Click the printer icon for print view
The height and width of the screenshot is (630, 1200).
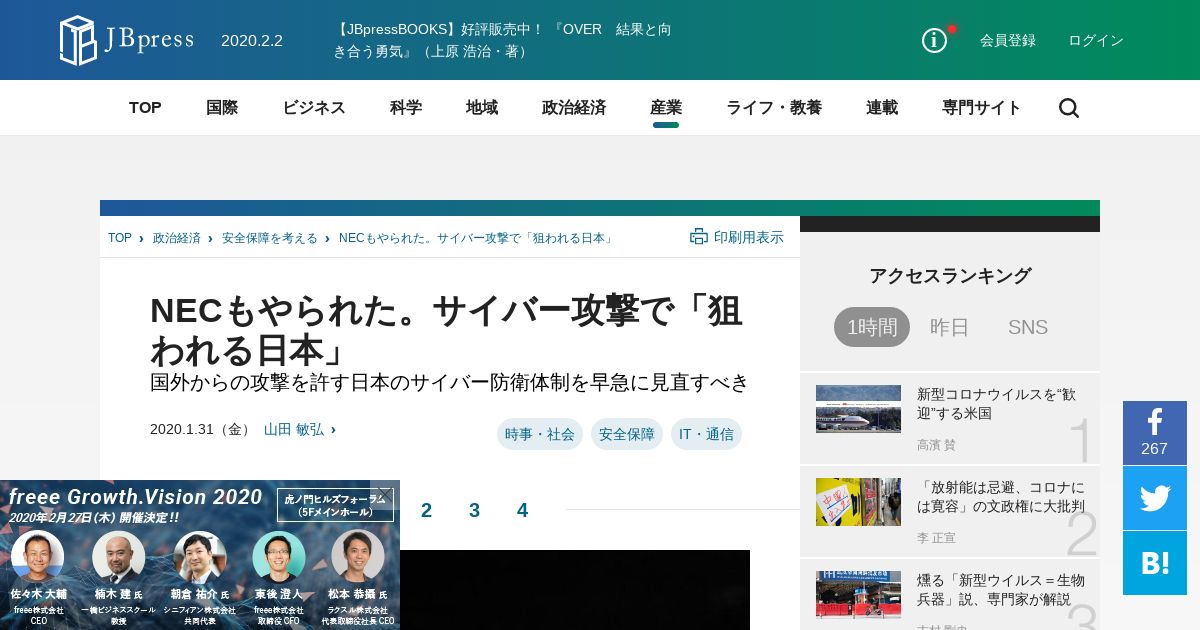point(699,236)
